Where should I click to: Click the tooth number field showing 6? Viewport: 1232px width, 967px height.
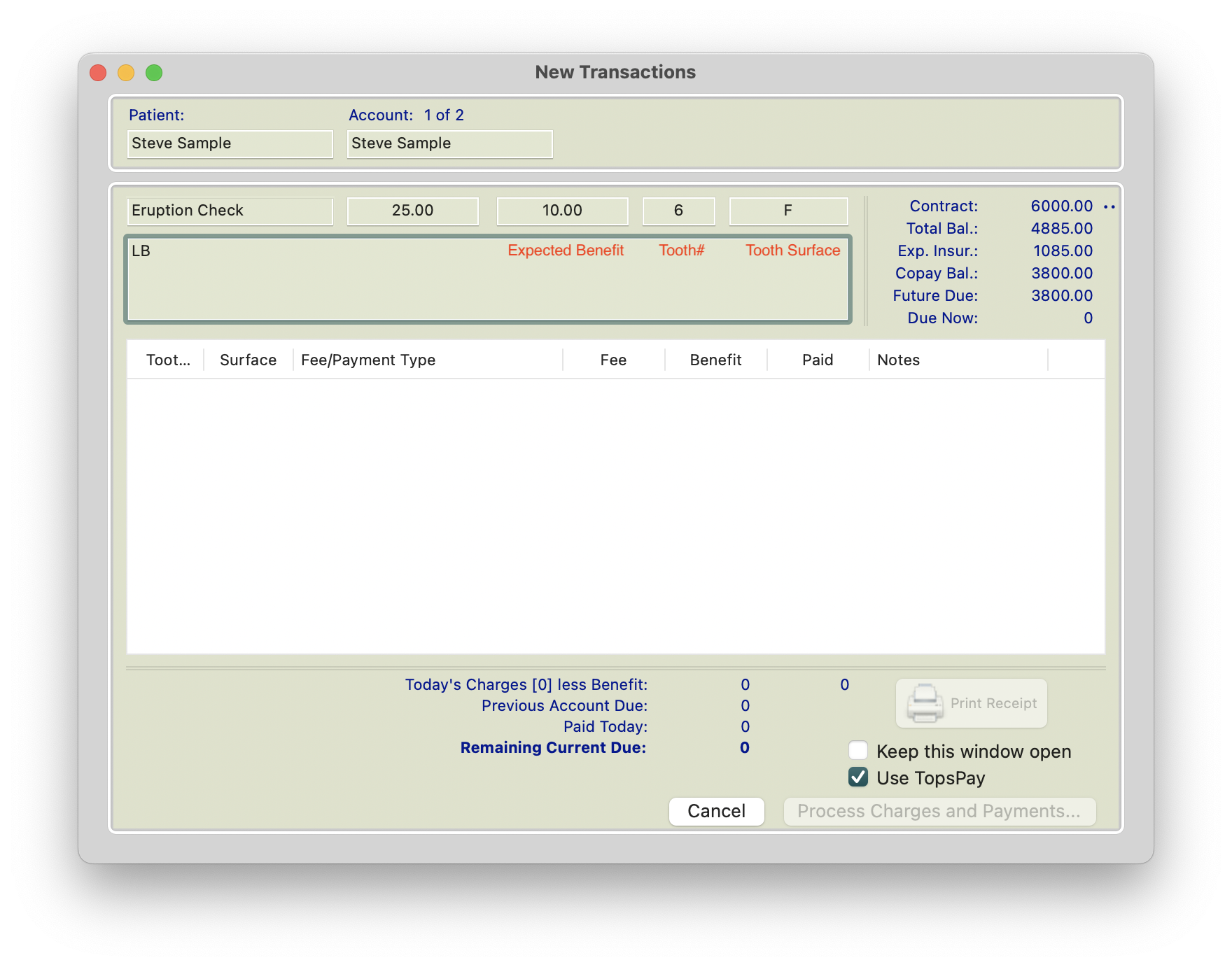(x=678, y=211)
